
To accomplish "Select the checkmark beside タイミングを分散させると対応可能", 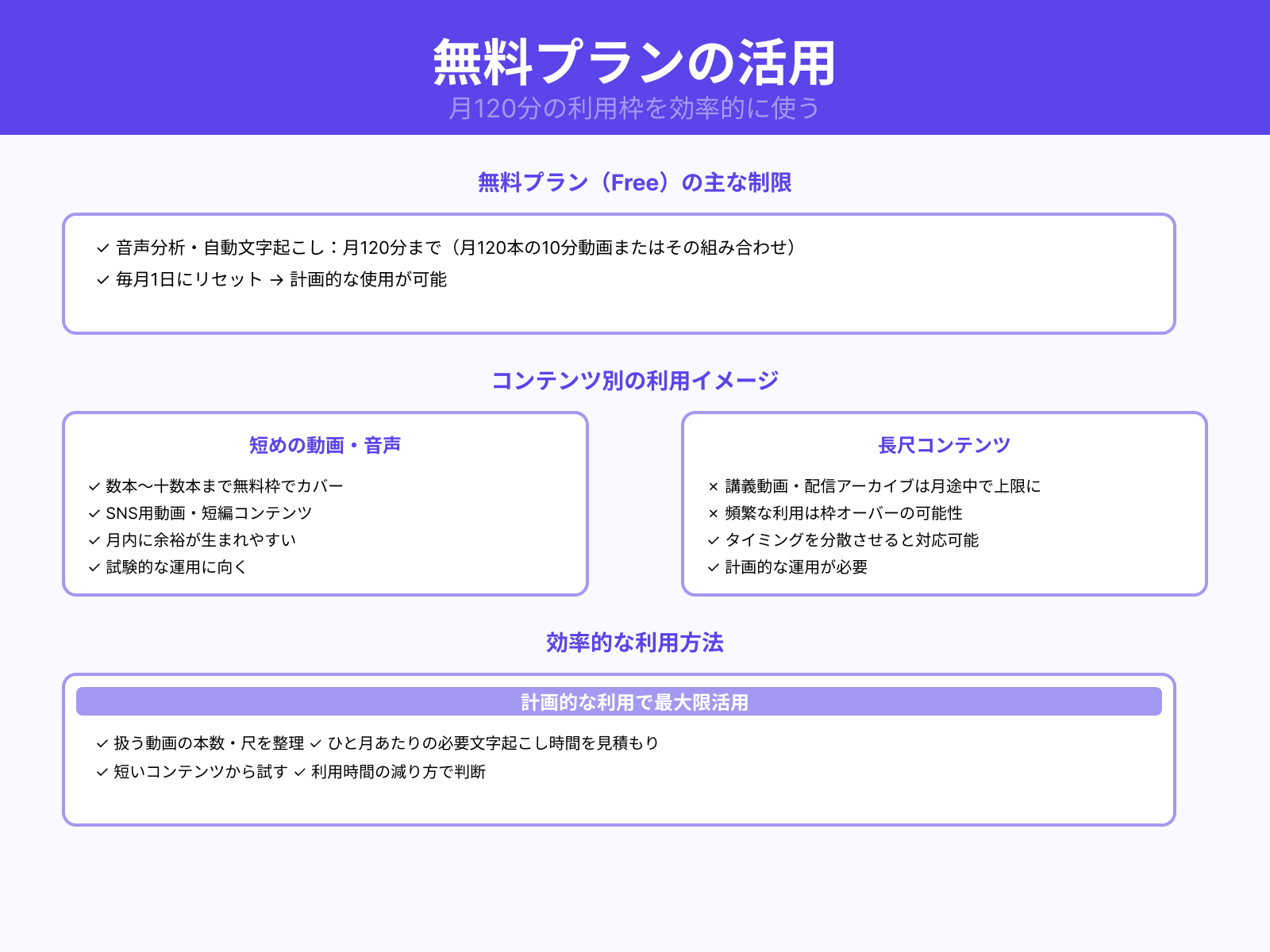I will pos(710,540).
